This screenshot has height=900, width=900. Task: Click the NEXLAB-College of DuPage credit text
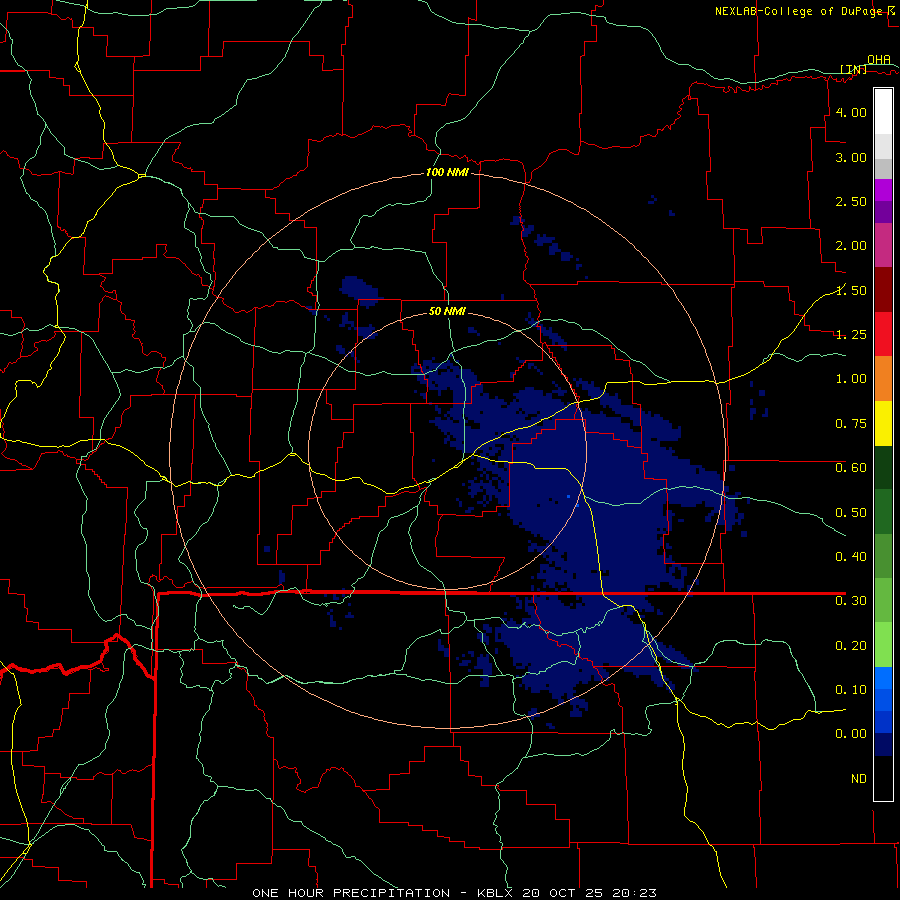click(x=798, y=11)
